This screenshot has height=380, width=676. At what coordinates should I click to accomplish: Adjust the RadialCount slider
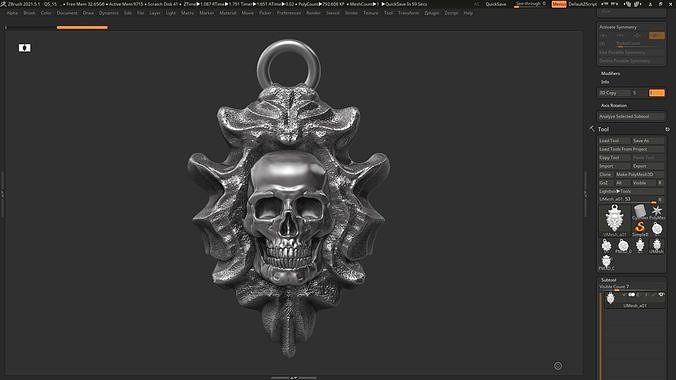(x=640, y=44)
